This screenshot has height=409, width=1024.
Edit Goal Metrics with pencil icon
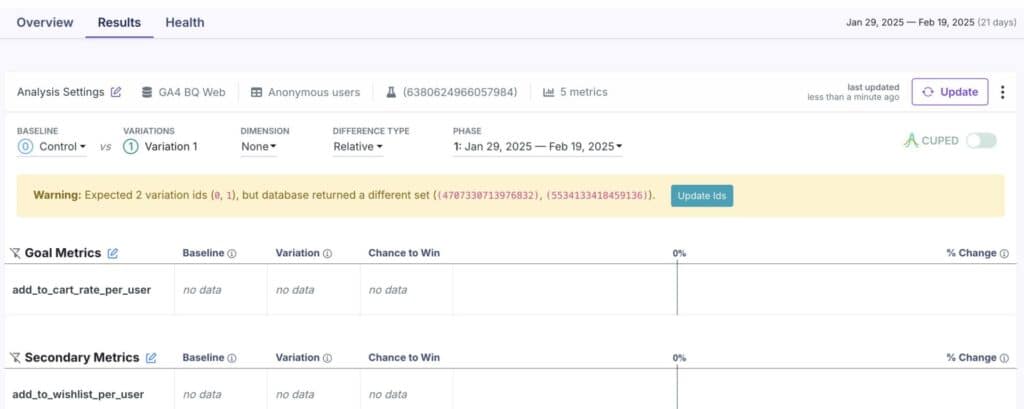coord(113,253)
